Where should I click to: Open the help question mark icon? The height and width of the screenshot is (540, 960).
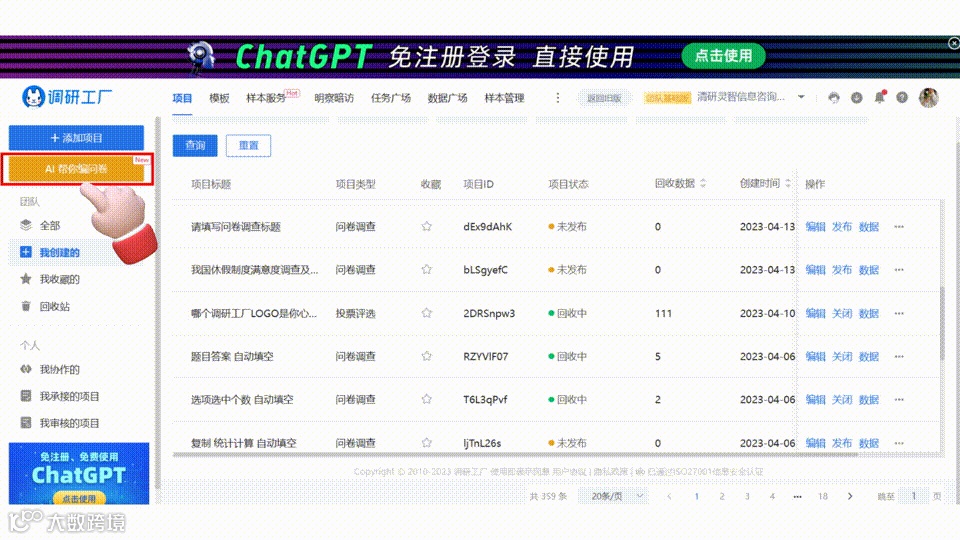tap(902, 97)
